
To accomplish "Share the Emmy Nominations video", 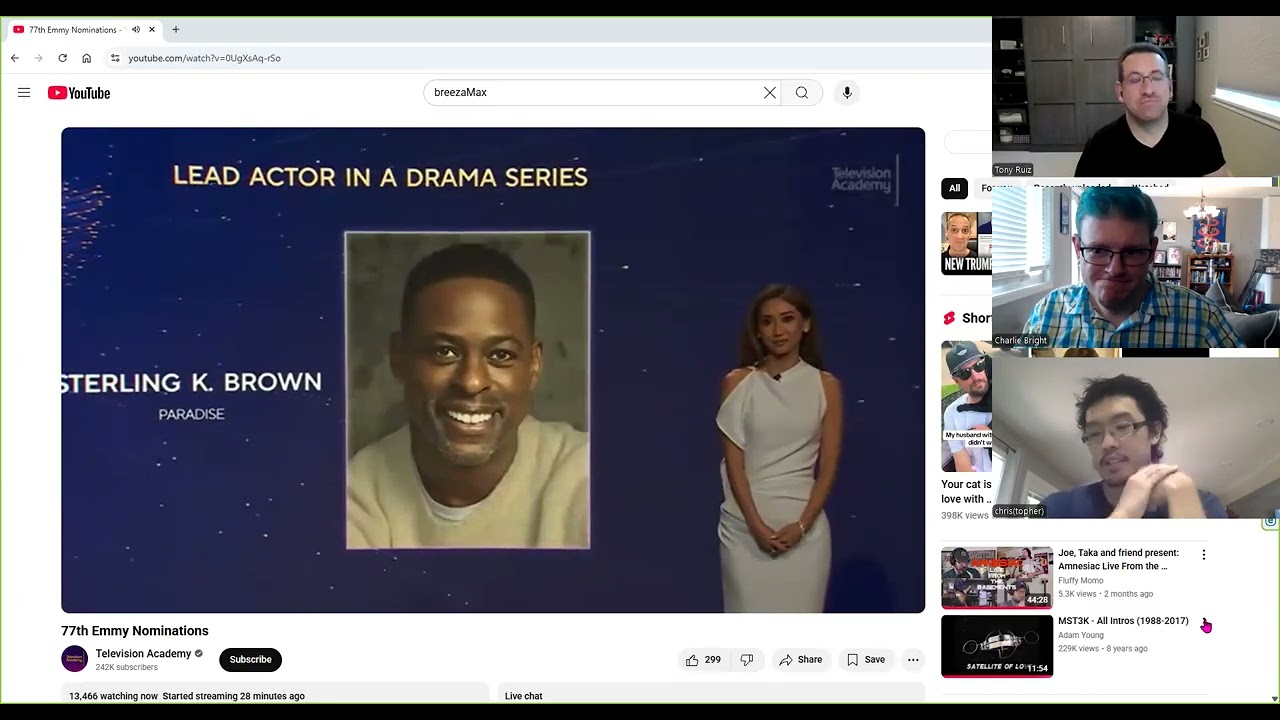I will (x=801, y=660).
